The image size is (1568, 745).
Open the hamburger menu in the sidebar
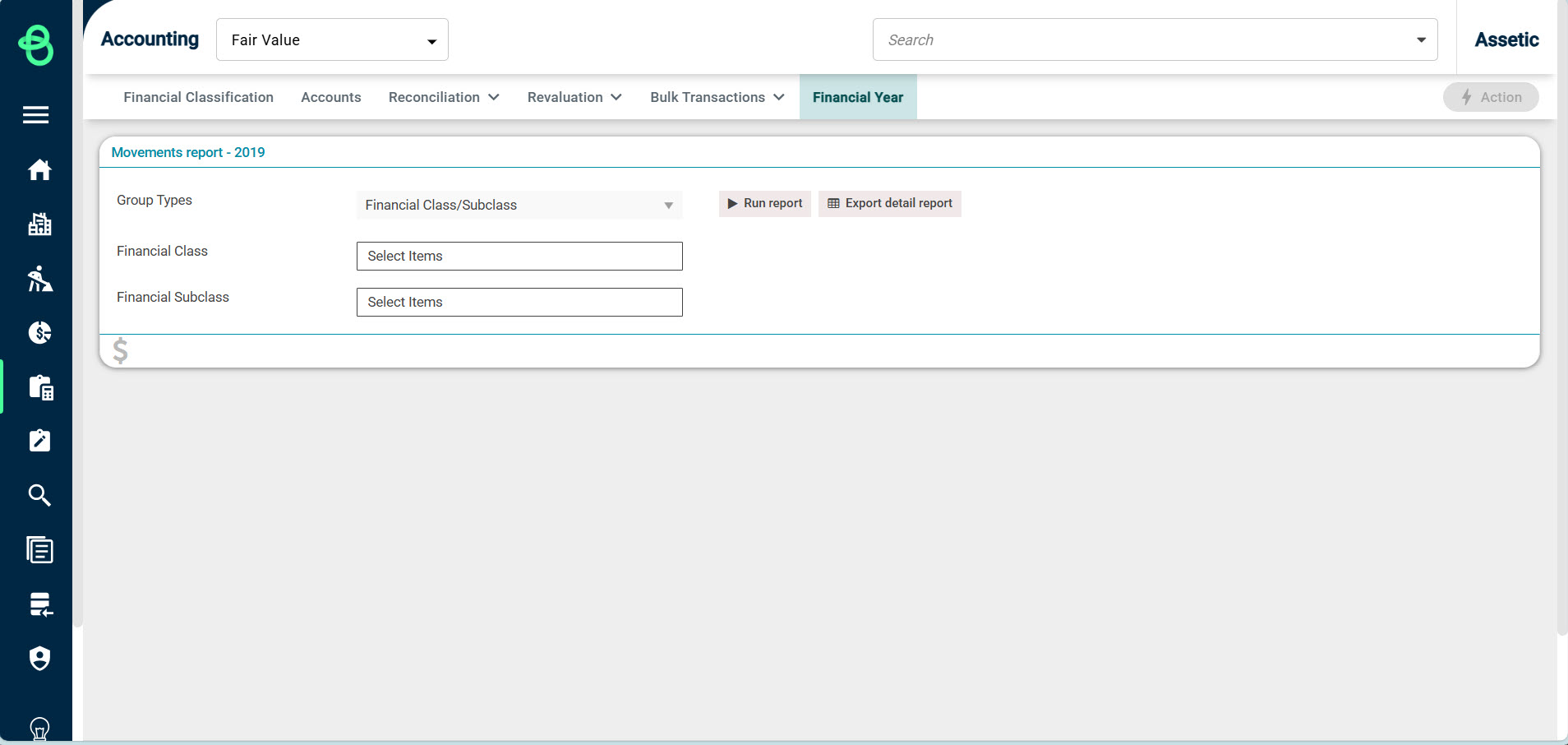tap(35, 115)
